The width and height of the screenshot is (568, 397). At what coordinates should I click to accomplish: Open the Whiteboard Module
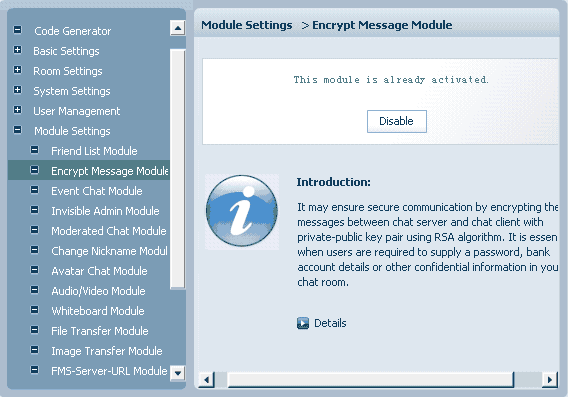(x=98, y=311)
